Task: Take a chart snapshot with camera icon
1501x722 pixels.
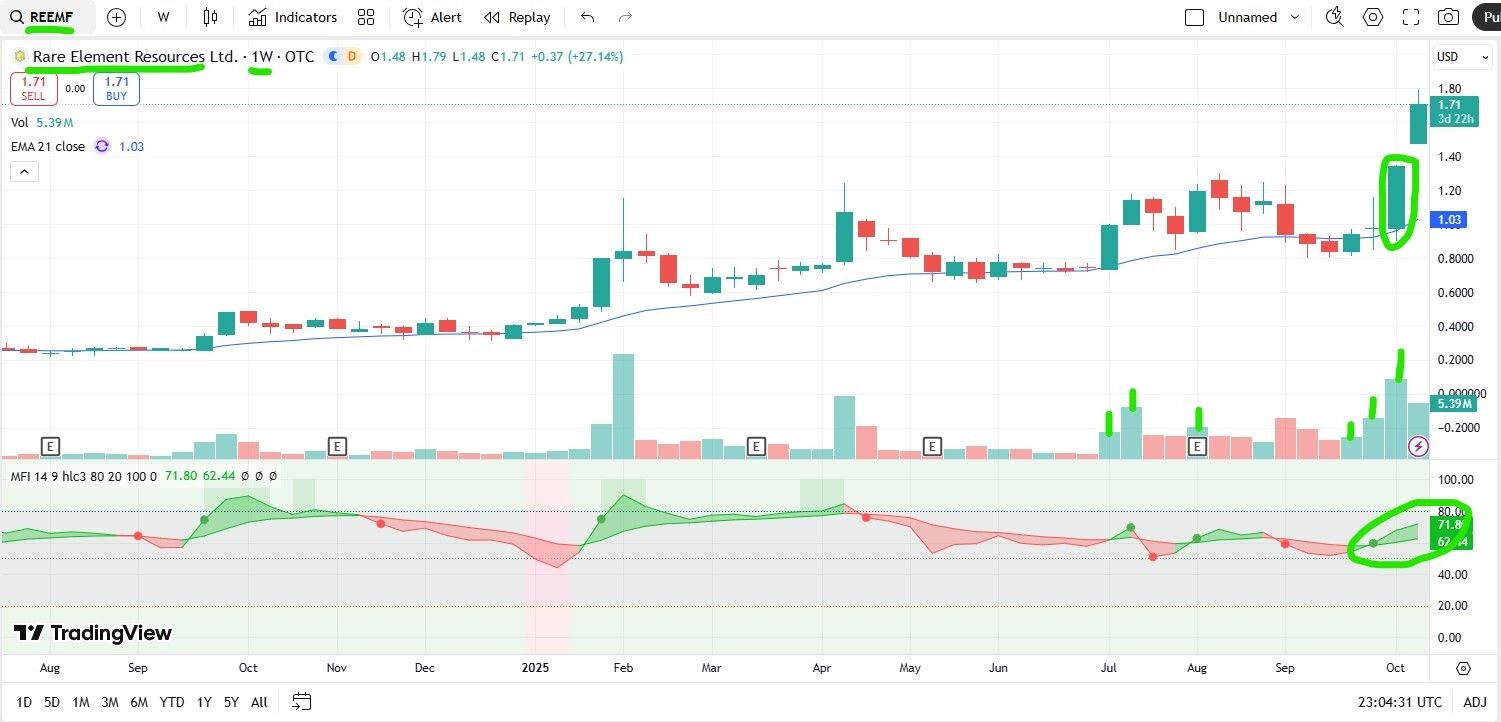Action: (x=1448, y=17)
